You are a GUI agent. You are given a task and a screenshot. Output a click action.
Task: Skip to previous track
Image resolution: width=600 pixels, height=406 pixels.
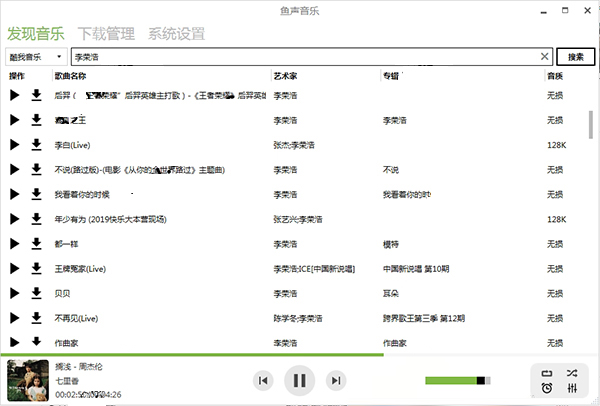click(263, 380)
